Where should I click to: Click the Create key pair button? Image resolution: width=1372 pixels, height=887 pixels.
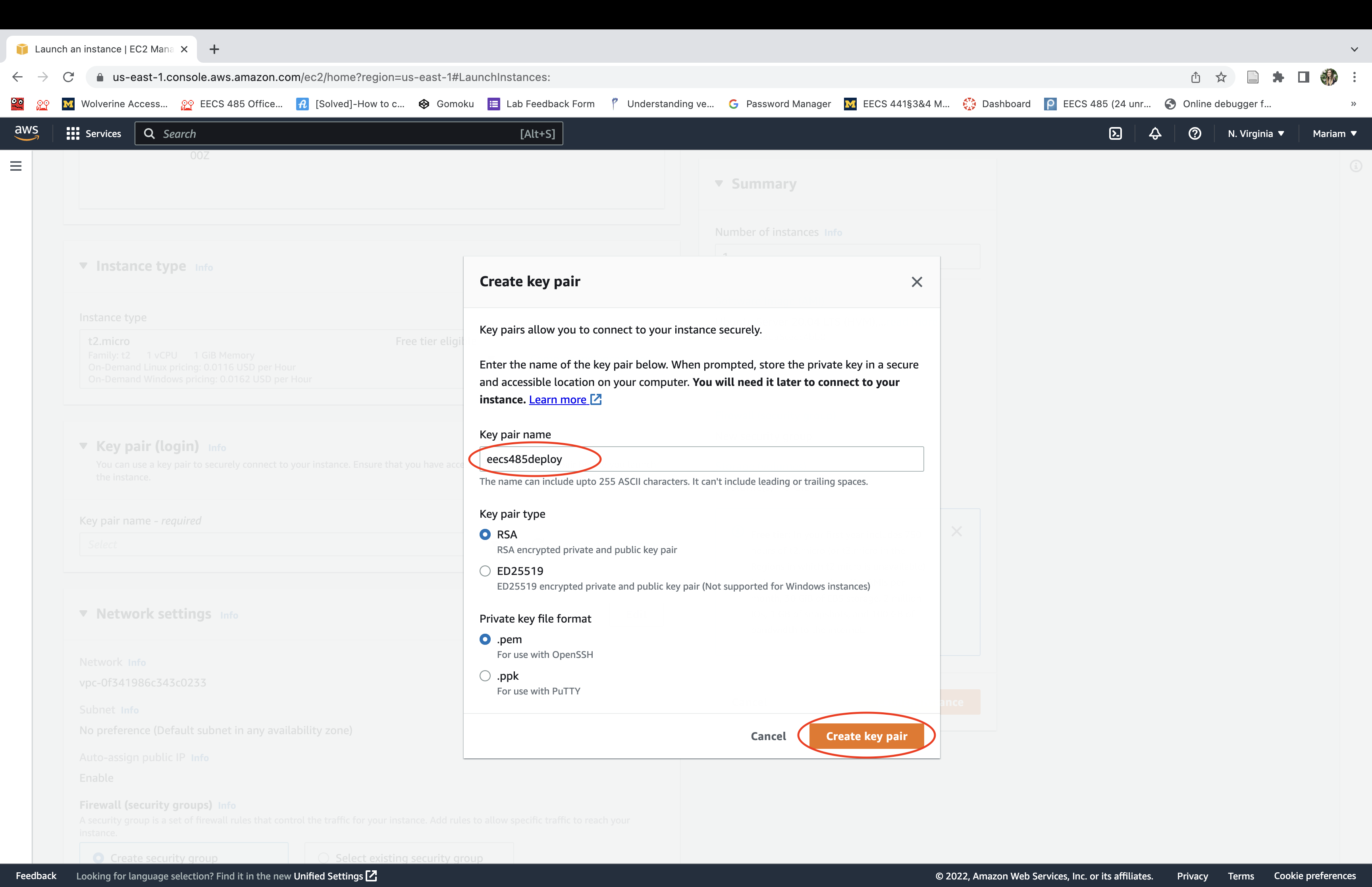click(866, 736)
